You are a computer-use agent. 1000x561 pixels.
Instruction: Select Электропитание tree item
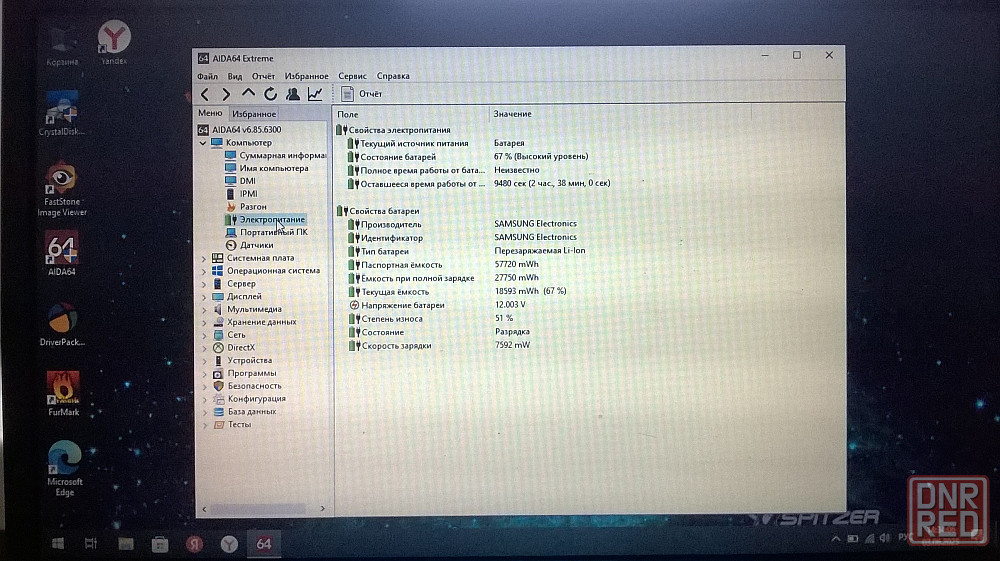265,219
